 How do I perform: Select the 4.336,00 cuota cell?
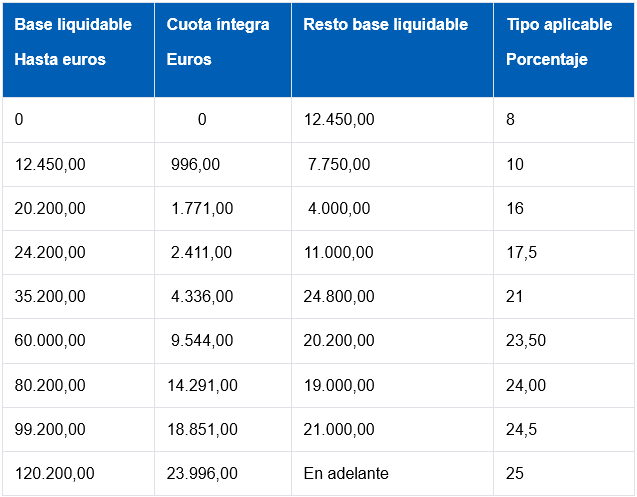(202, 296)
